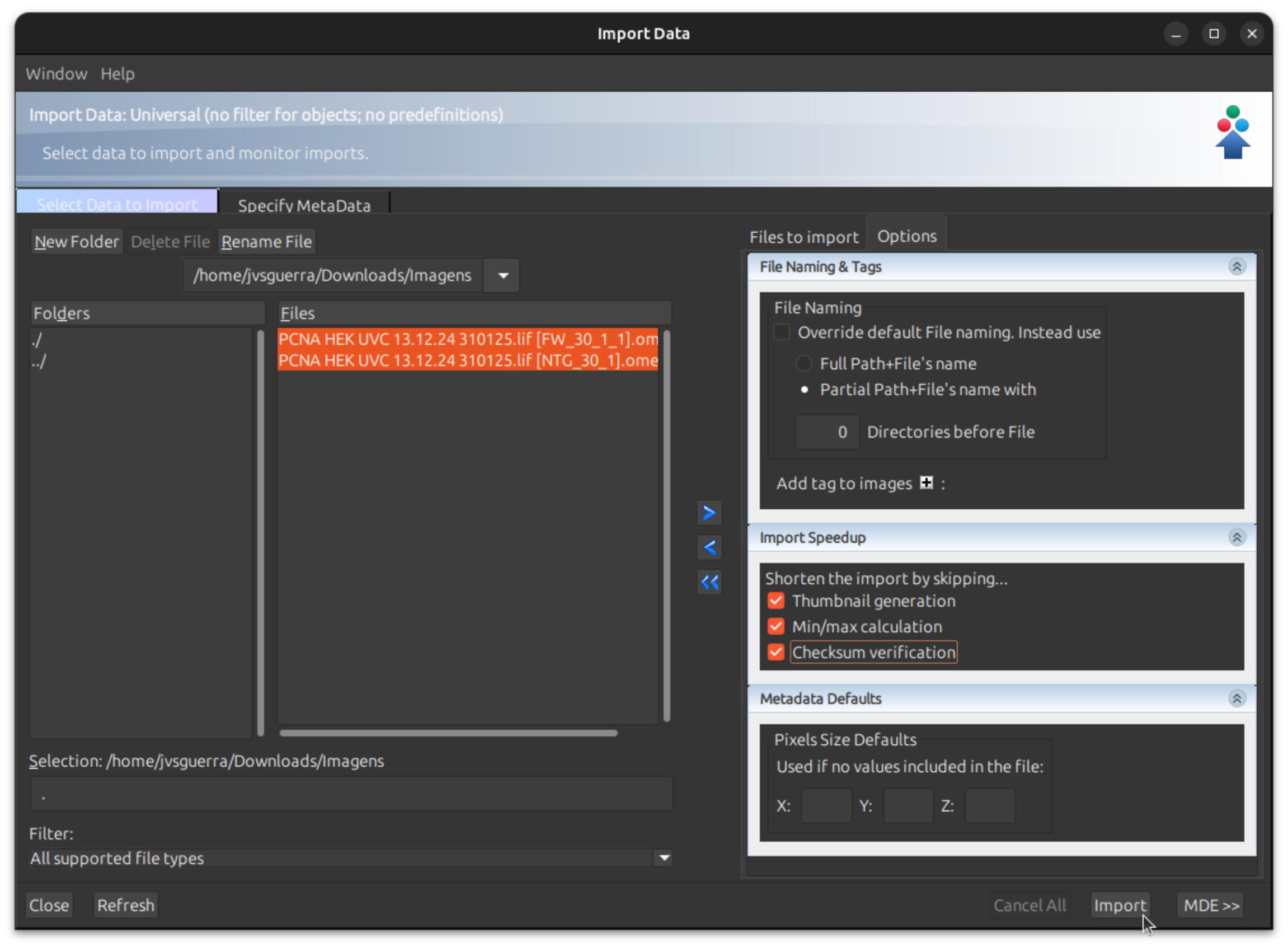This screenshot has width=1288, height=948.
Task: Add selected files to the import queue
Action: click(x=709, y=513)
